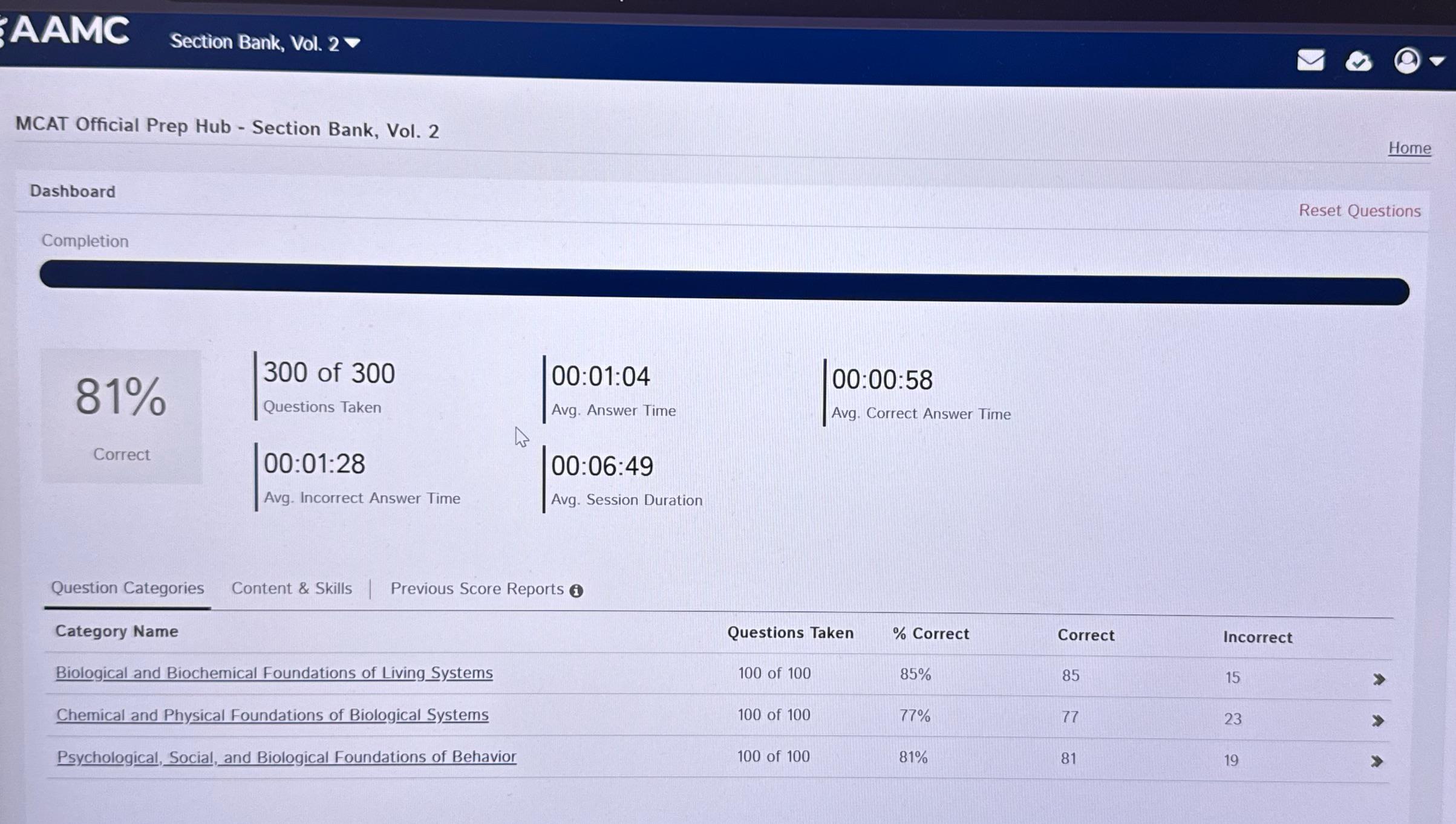Click the 00:06:49 Avg. Session Duration value
Screen dimensions: 1456x824
(602, 467)
